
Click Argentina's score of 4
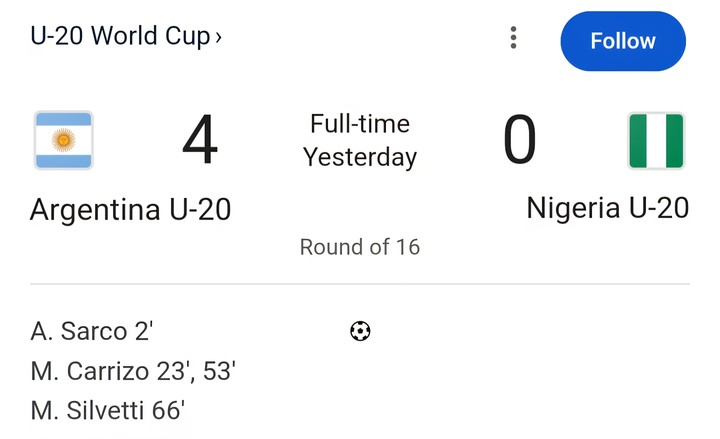coord(200,141)
